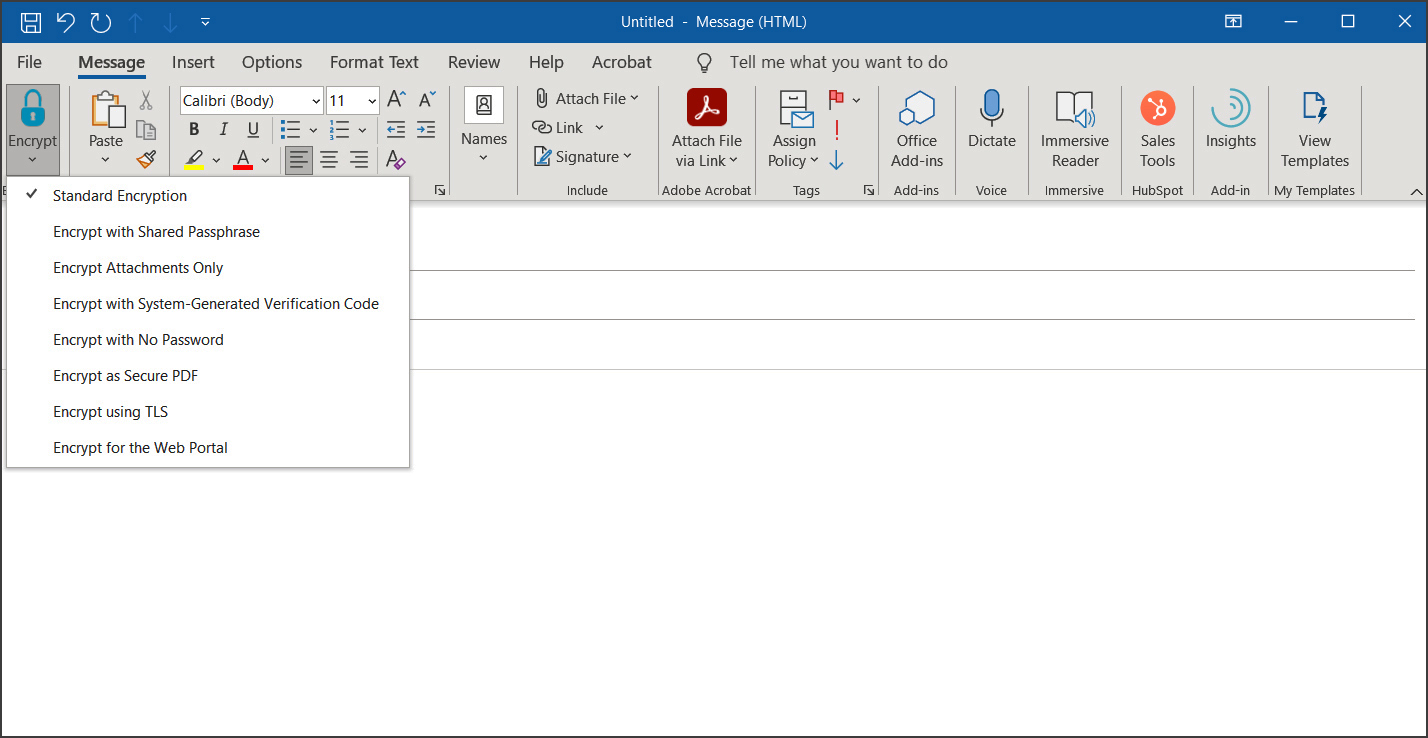Expand the Signature dropdown
This screenshot has width=1428, height=738.
coord(627,156)
